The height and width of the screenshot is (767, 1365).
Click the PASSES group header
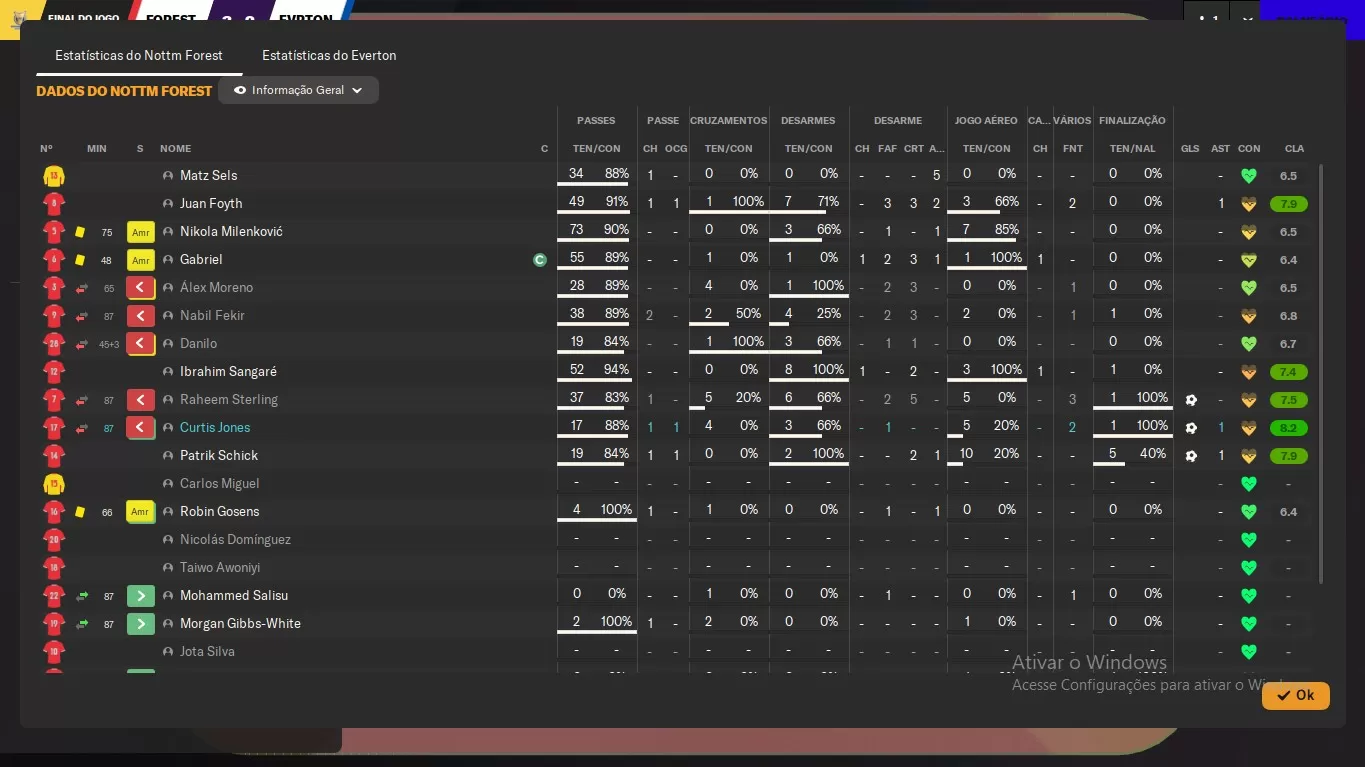click(596, 121)
